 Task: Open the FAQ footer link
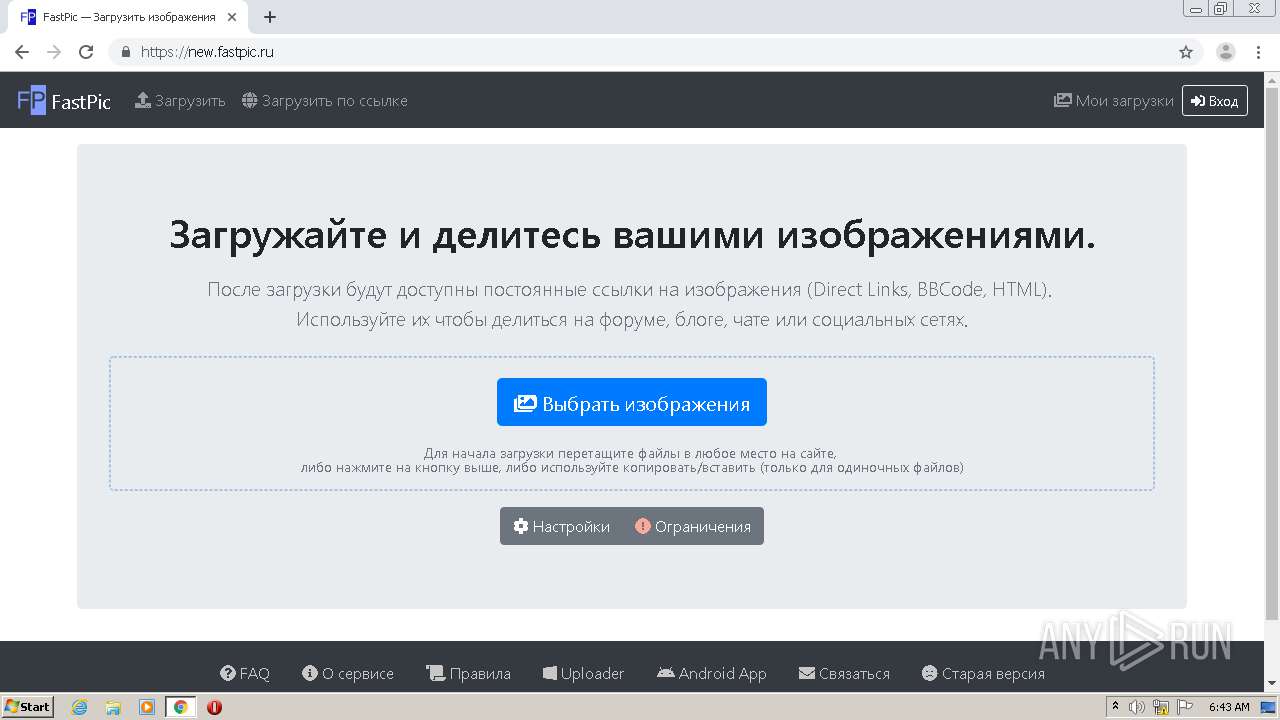pyautogui.click(x=245, y=674)
